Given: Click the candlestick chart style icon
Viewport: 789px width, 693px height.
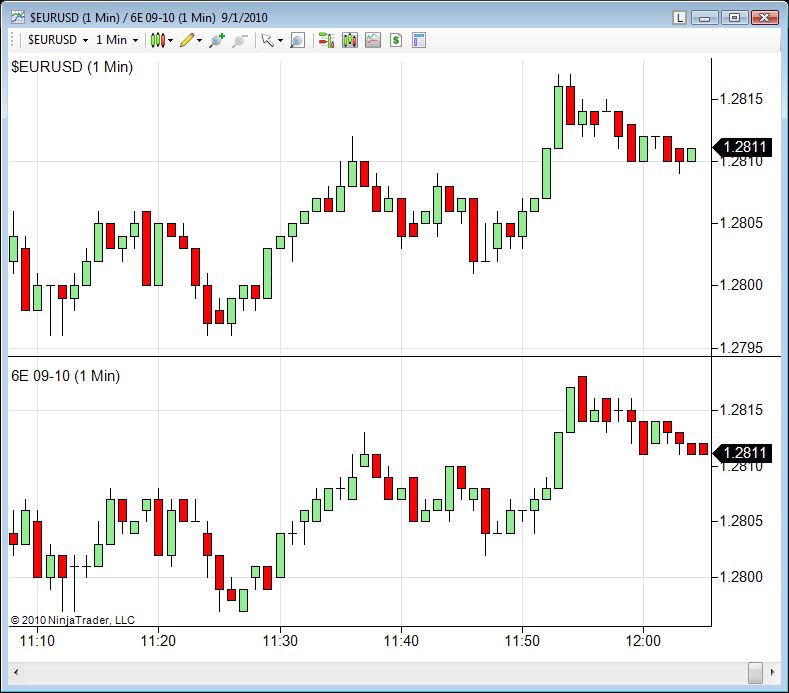Looking at the screenshot, I should [x=157, y=40].
